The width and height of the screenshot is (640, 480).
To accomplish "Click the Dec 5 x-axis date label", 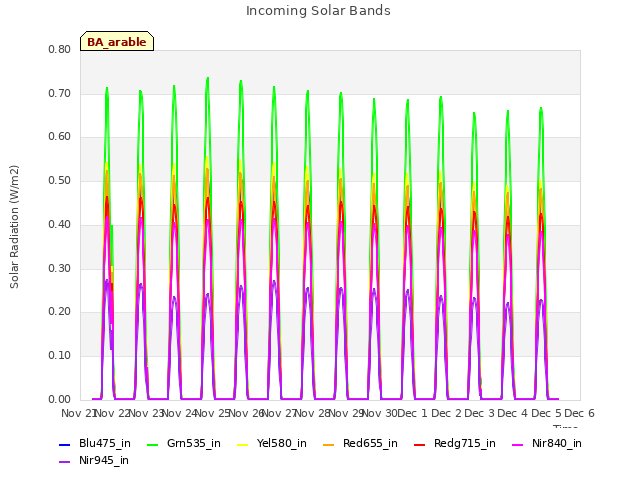I will [546, 413].
